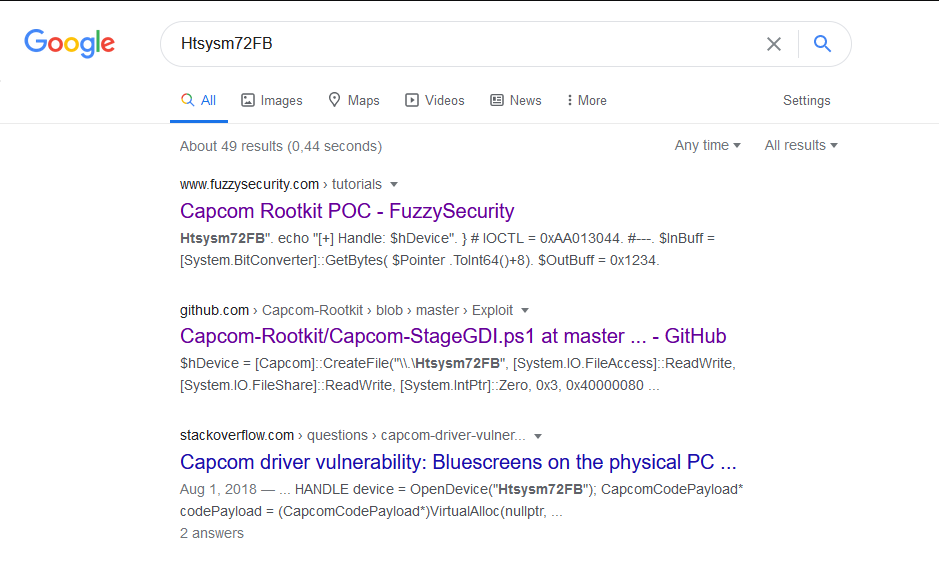Click the blue magnifier search icon
Viewport: 939px width, 577px height.
point(822,43)
